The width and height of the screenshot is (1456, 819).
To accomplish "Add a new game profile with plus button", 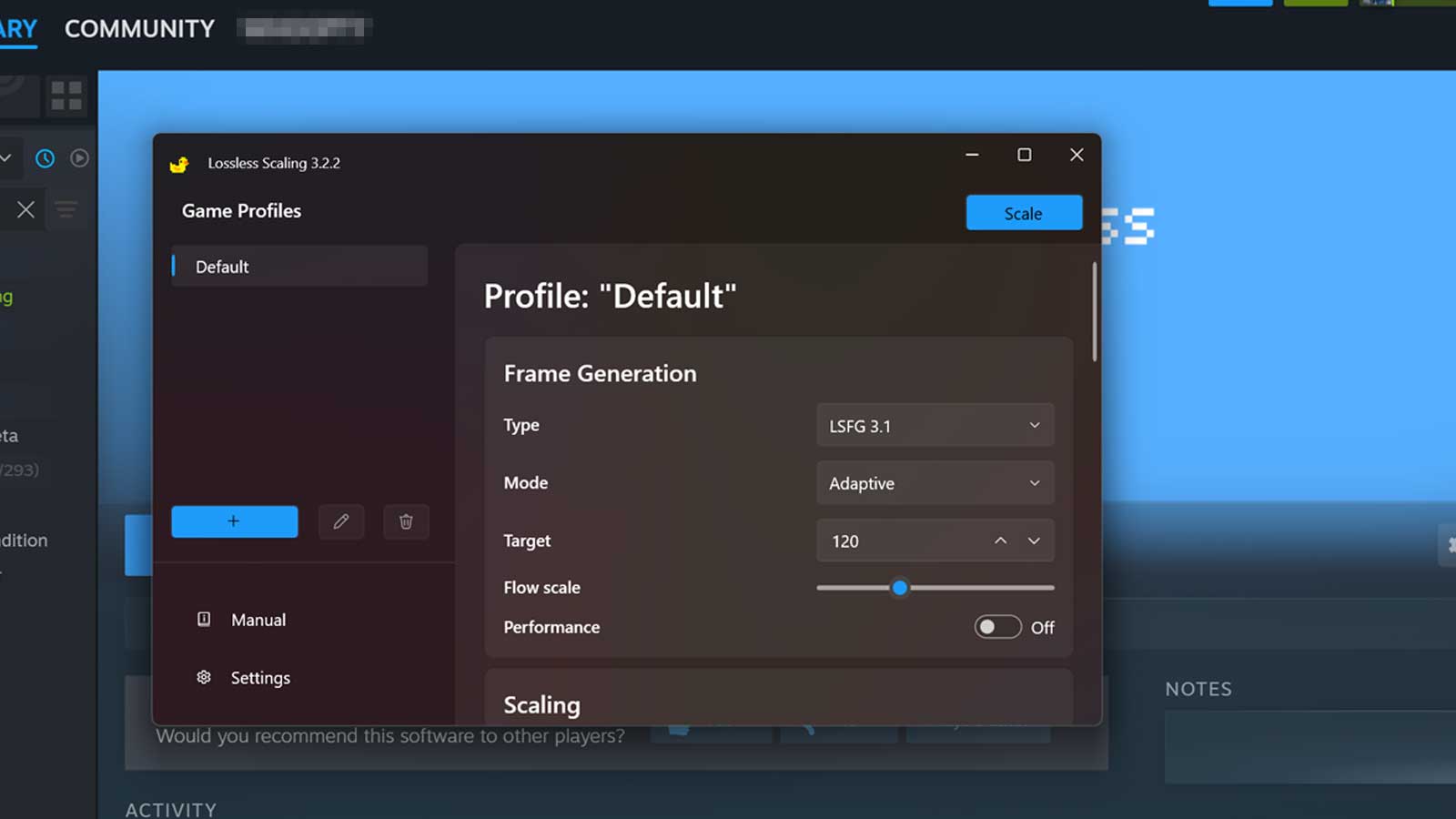I will point(235,521).
